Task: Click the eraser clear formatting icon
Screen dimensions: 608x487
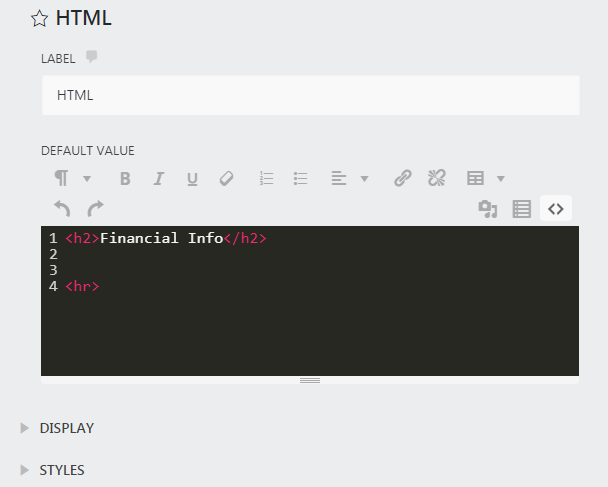Action: [226, 178]
